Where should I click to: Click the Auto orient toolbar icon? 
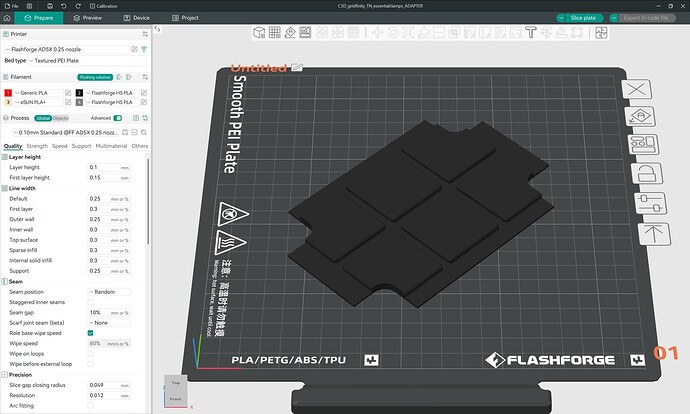pyautogui.click(x=290, y=33)
